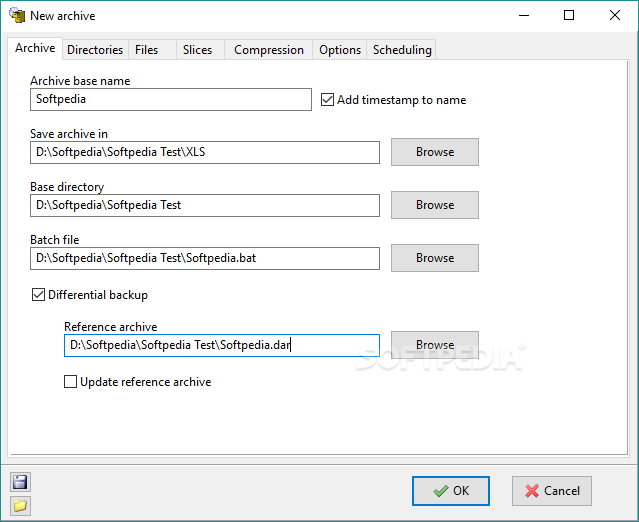Confirm with the OK button
Image resolution: width=639 pixels, height=522 pixels.
[451, 491]
